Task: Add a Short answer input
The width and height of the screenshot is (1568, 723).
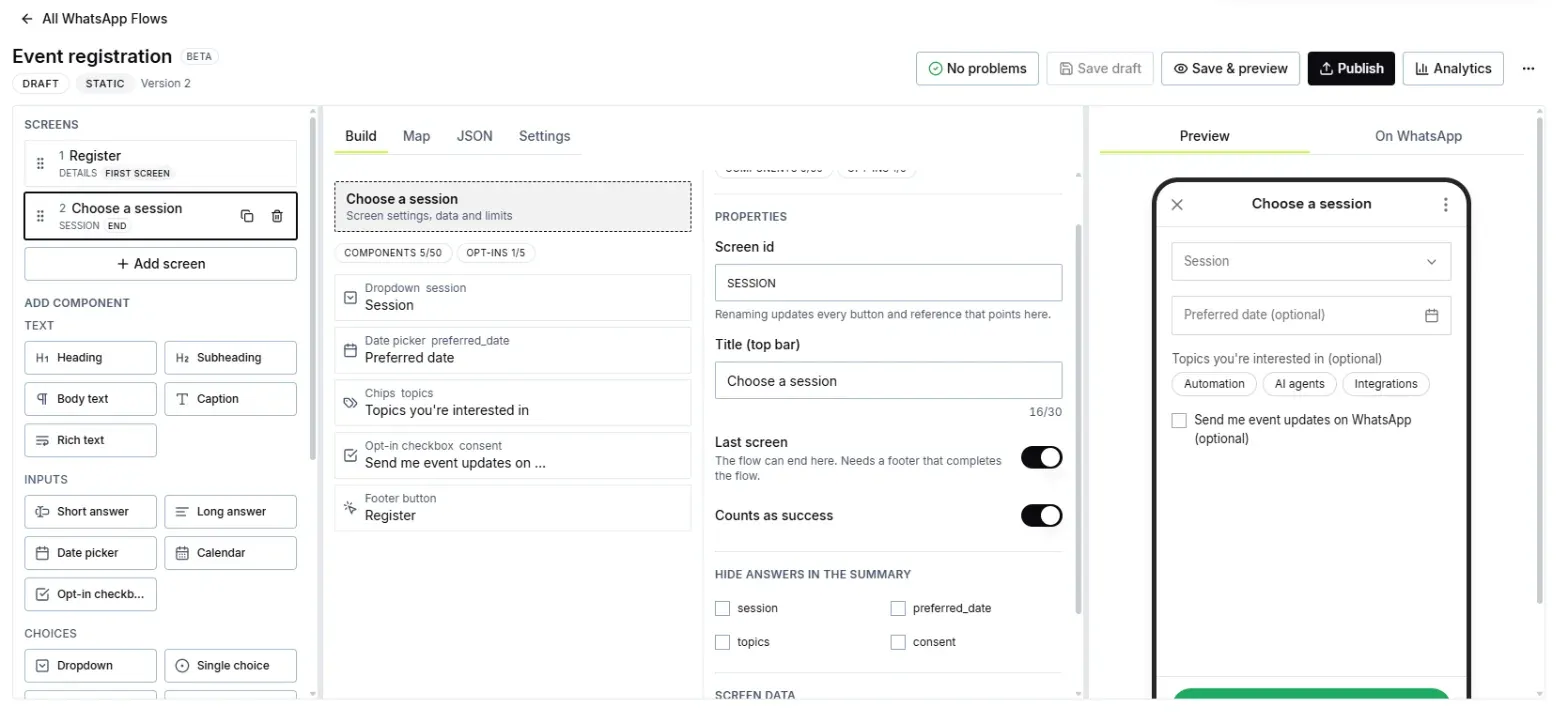Action: 90,512
